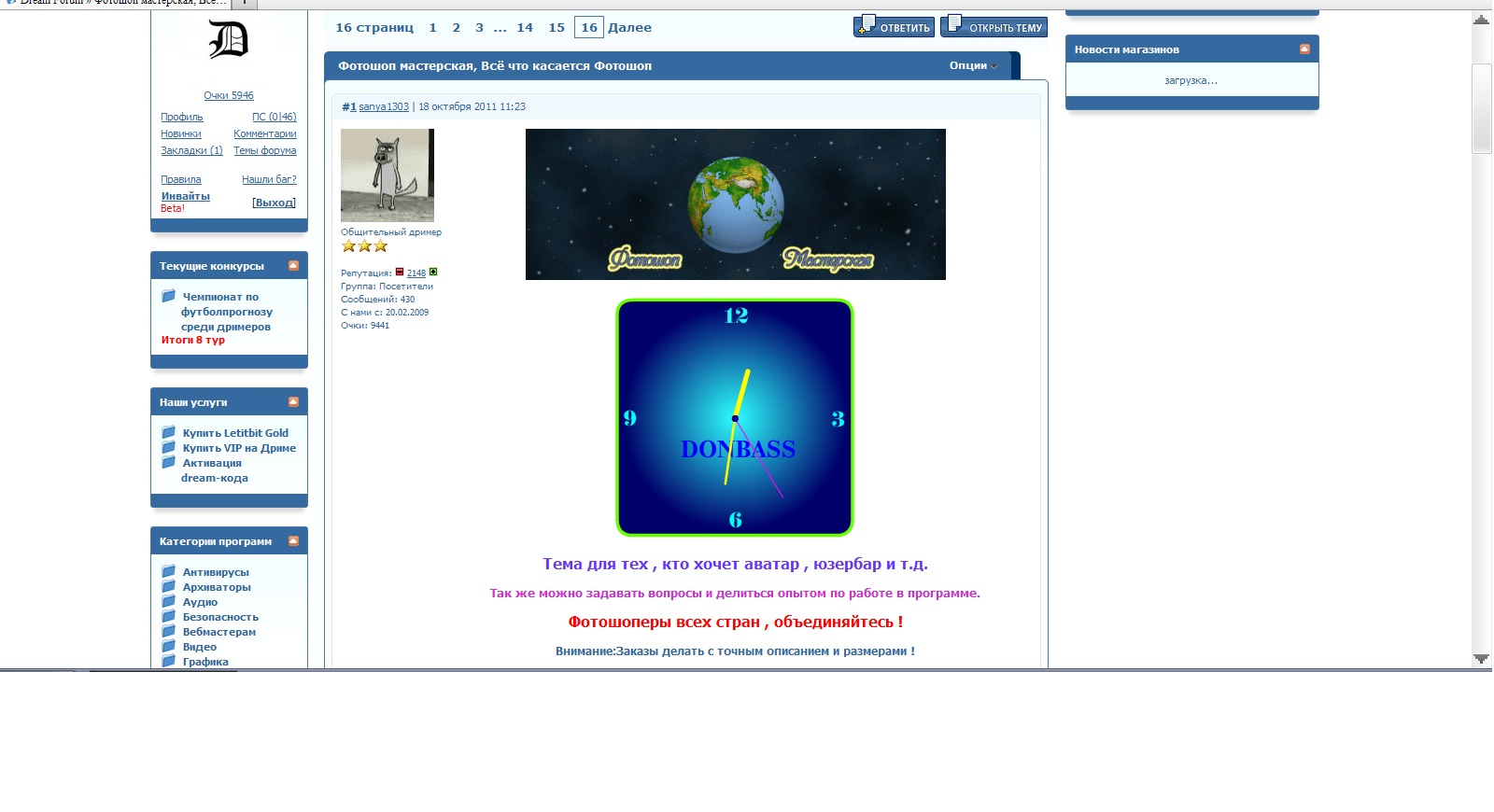Image resolution: width=1494 pixels, height=812 pixels.
Task: Click sanya1303's wolf avatar image
Action: (x=388, y=175)
